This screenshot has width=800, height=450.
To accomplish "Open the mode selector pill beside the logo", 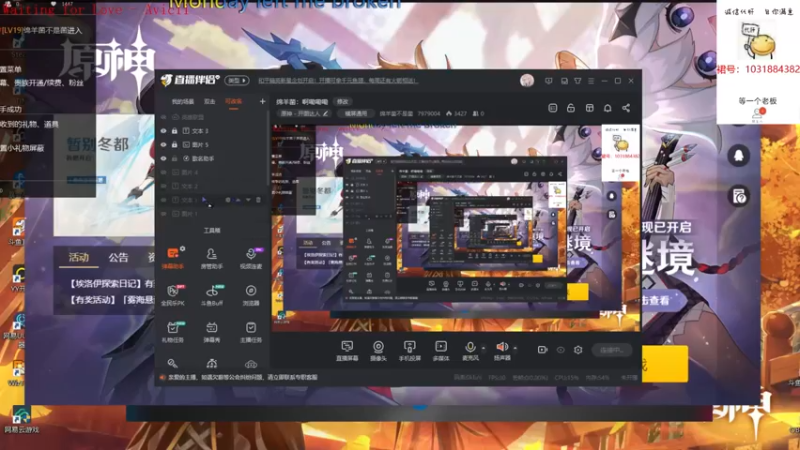I will point(237,81).
